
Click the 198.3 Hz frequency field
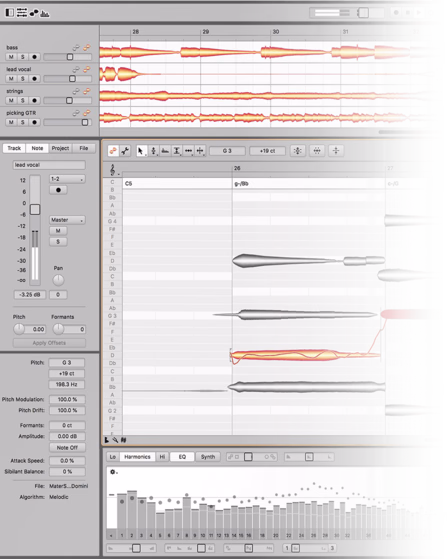(67, 384)
